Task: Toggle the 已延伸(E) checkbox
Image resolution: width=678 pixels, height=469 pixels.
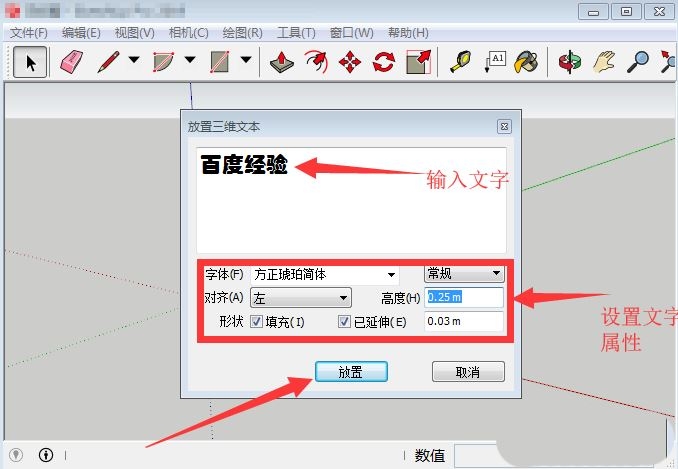Action: pyautogui.click(x=344, y=322)
